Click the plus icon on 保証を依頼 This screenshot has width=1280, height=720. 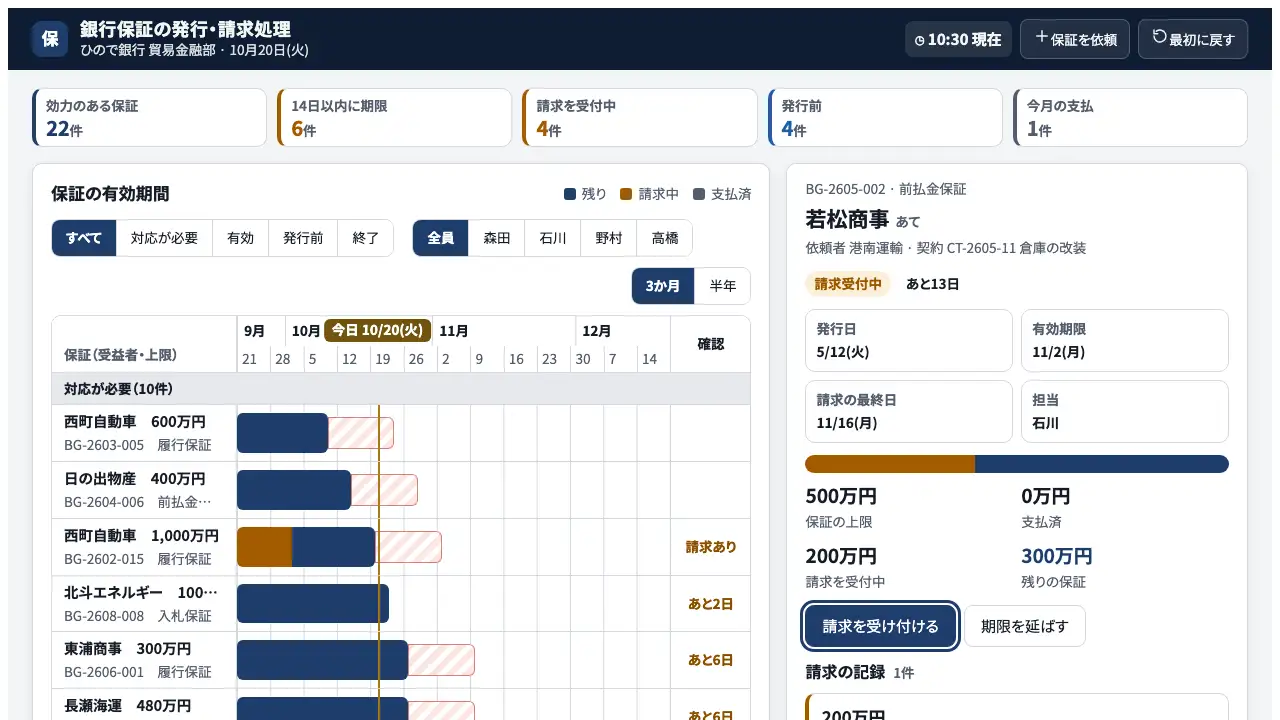coord(1042,37)
